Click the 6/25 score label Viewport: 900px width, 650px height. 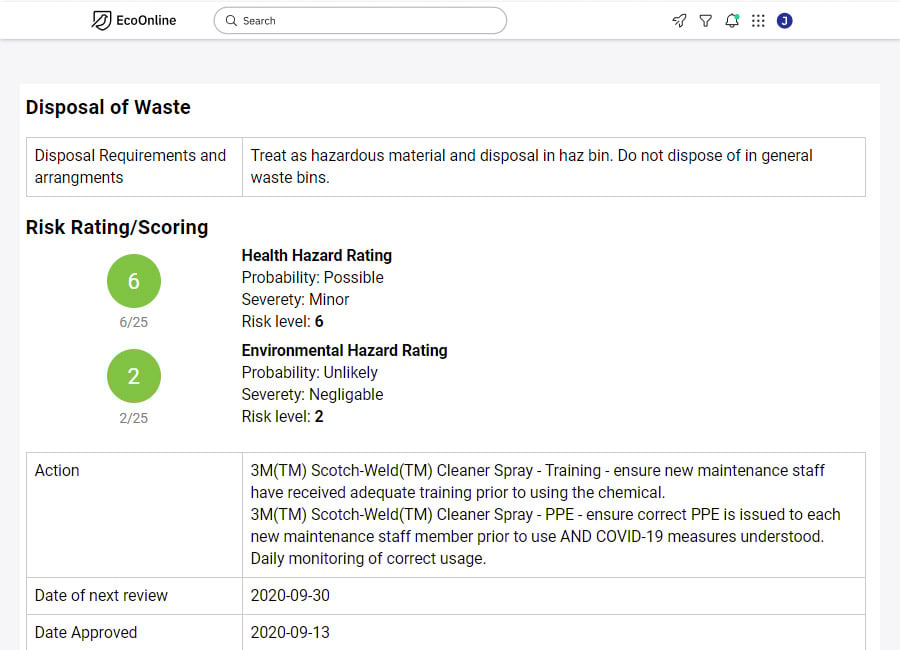134,323
